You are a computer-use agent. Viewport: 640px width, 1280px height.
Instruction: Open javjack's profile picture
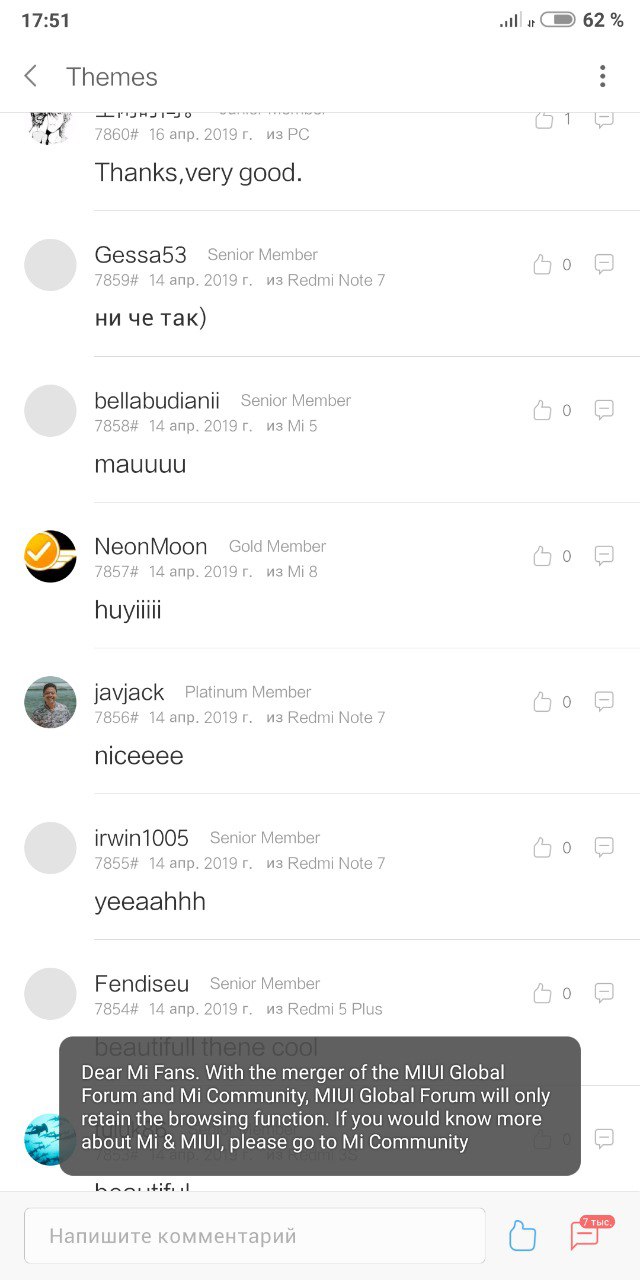tap(50, 702)
